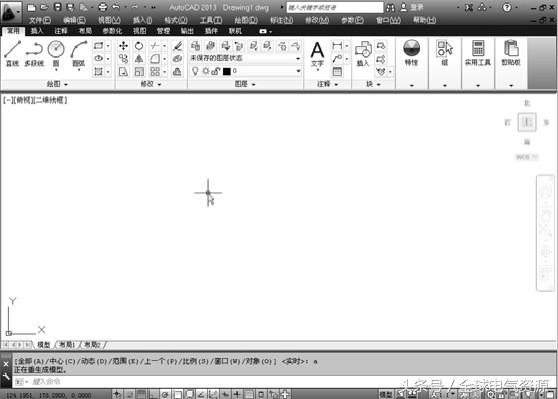
Task: Open Layer Properties manager icon
Action: point(195,46)
